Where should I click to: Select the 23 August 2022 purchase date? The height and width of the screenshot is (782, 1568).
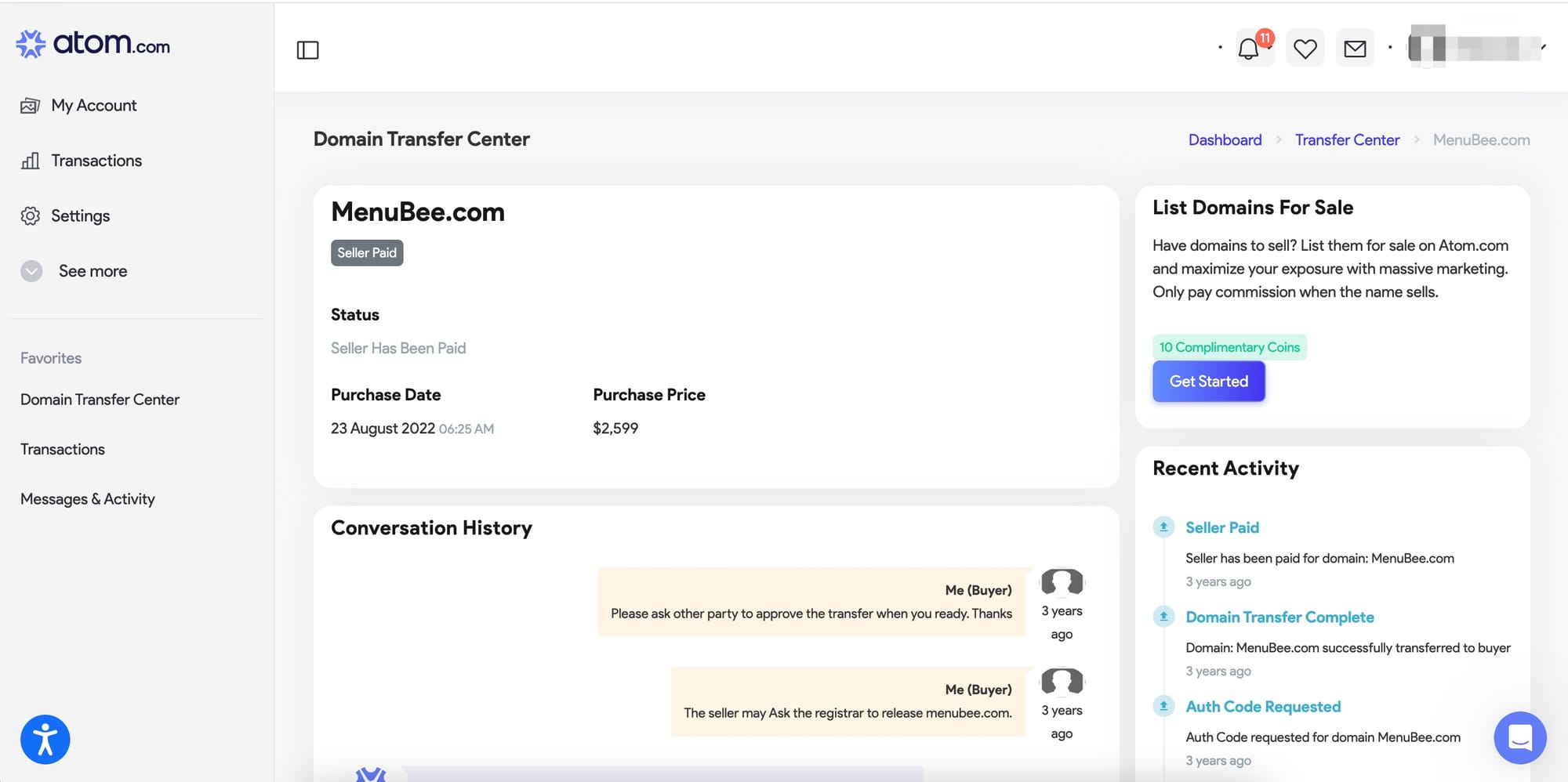(x=383, y=429)
